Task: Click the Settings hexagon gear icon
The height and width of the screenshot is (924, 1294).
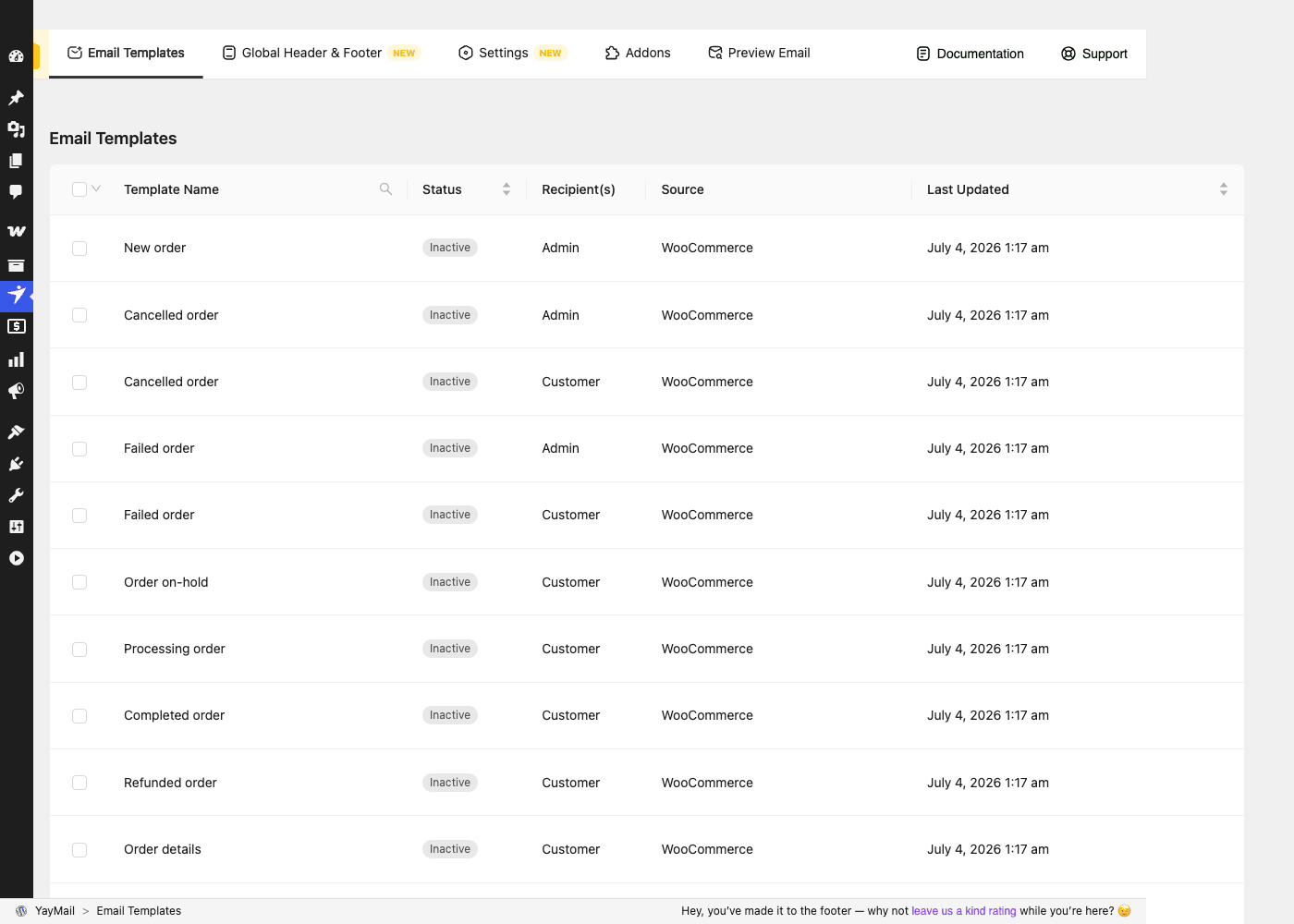Action: [x=466, y=53]
